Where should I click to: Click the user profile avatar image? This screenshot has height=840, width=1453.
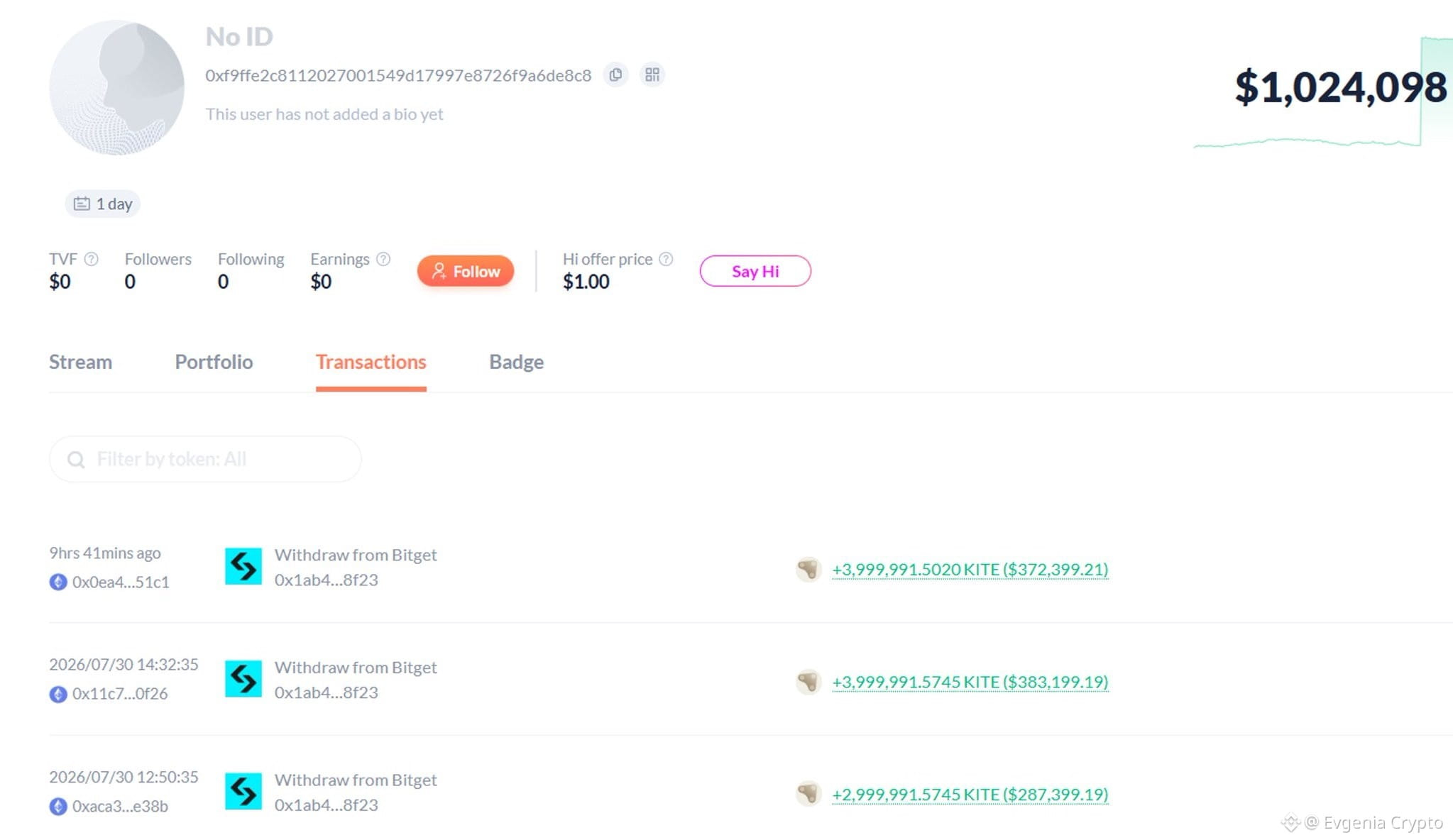pyautogui.click(x=116, y=87)
